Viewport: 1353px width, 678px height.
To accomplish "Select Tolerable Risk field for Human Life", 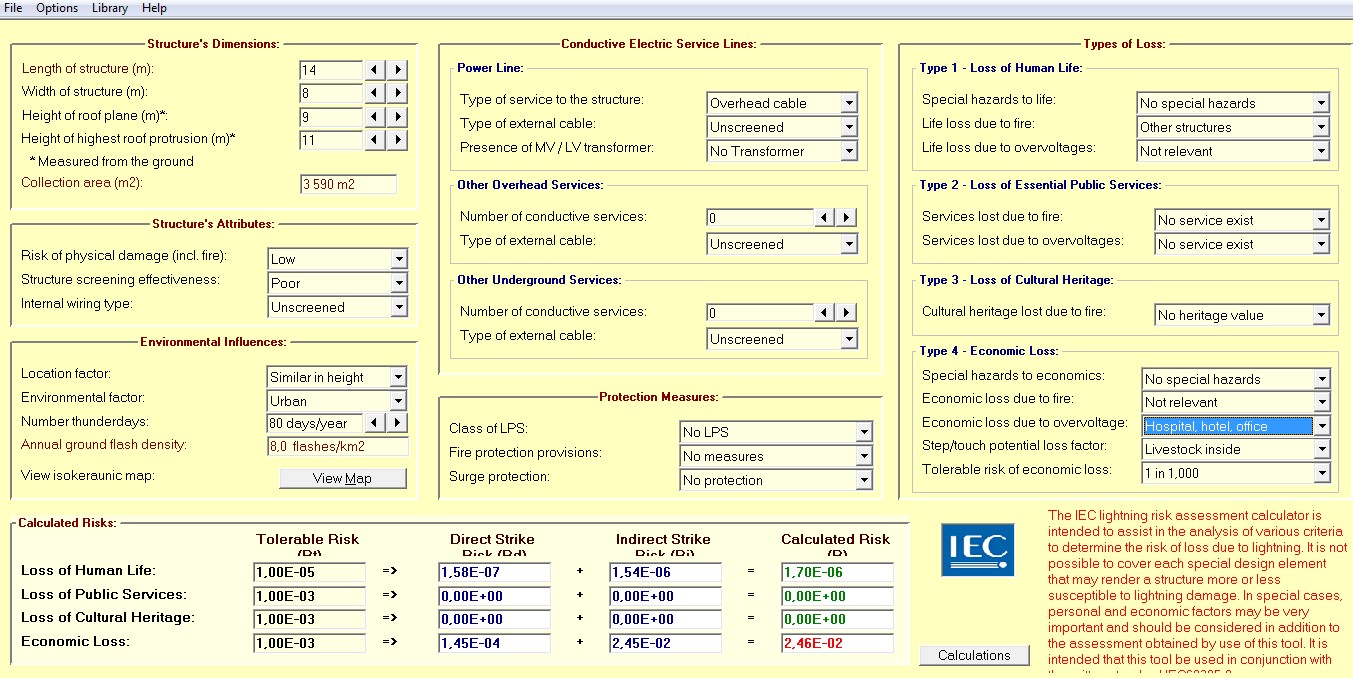I will click(x=309, y=573).
